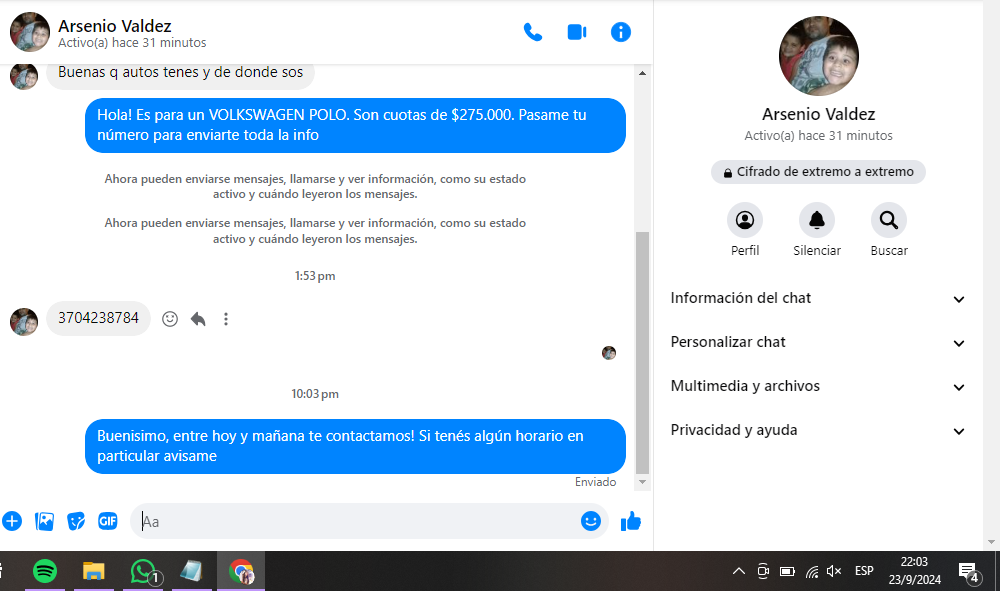Click Arsenio Valdez name in the side panel
Viewport: 1000px width, 591px height.
(x=818, y=114)
